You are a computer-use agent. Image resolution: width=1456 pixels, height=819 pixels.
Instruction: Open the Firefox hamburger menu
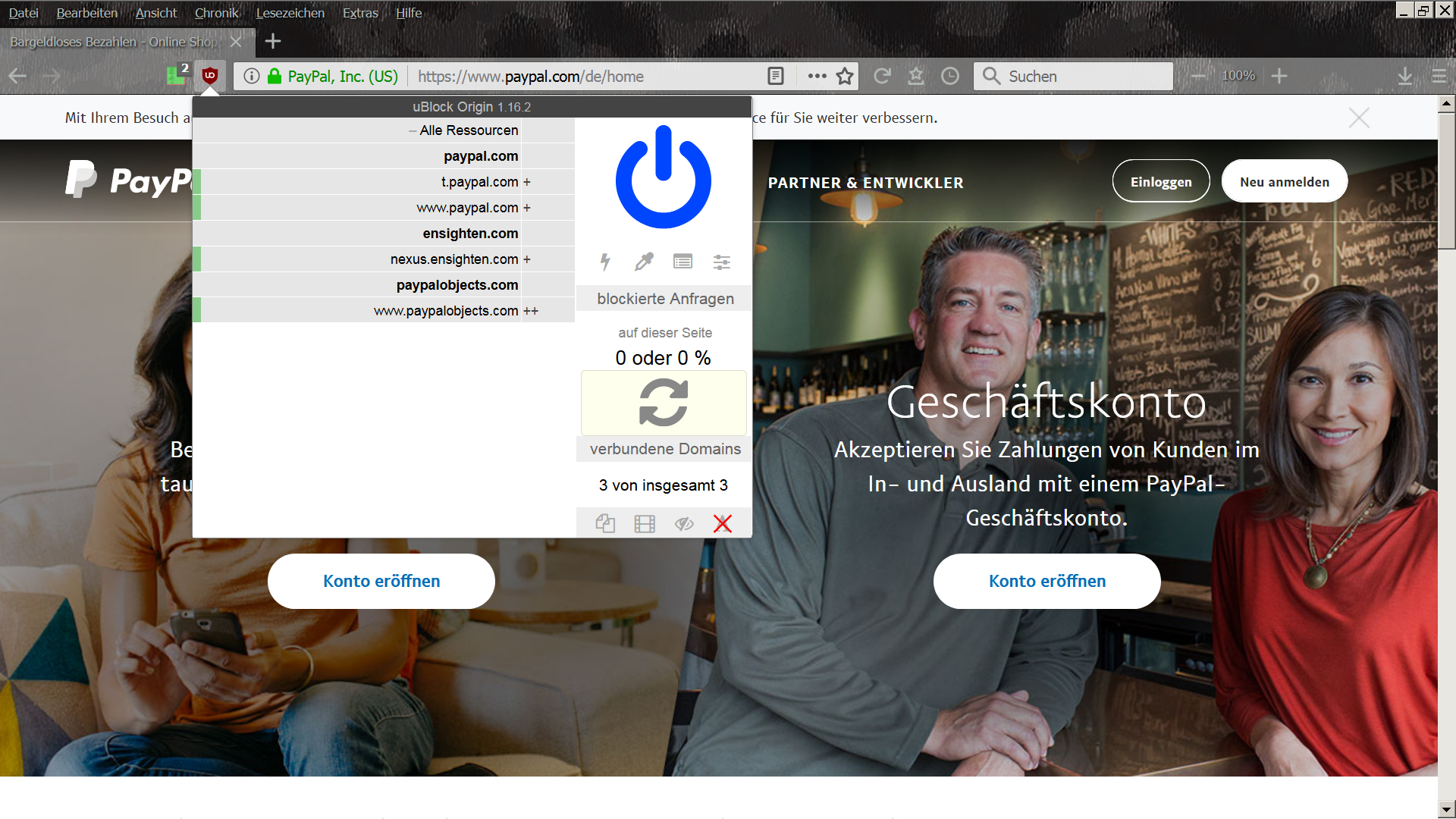[x=1439, y=76]
